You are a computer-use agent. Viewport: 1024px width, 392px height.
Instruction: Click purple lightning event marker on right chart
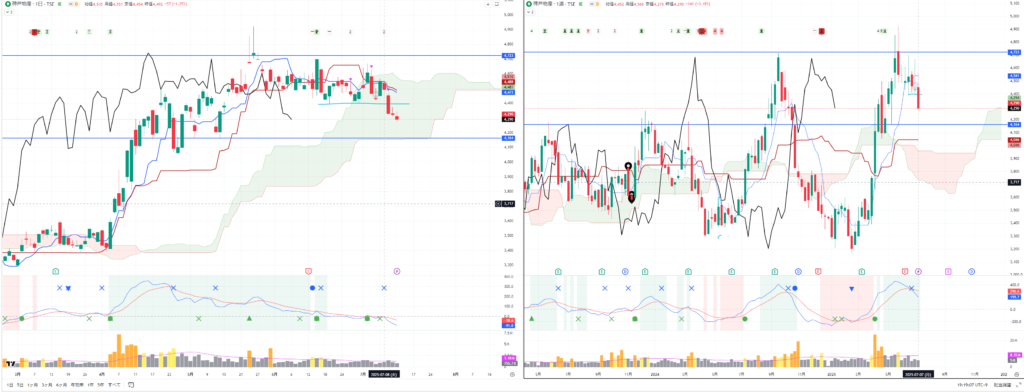918,271
